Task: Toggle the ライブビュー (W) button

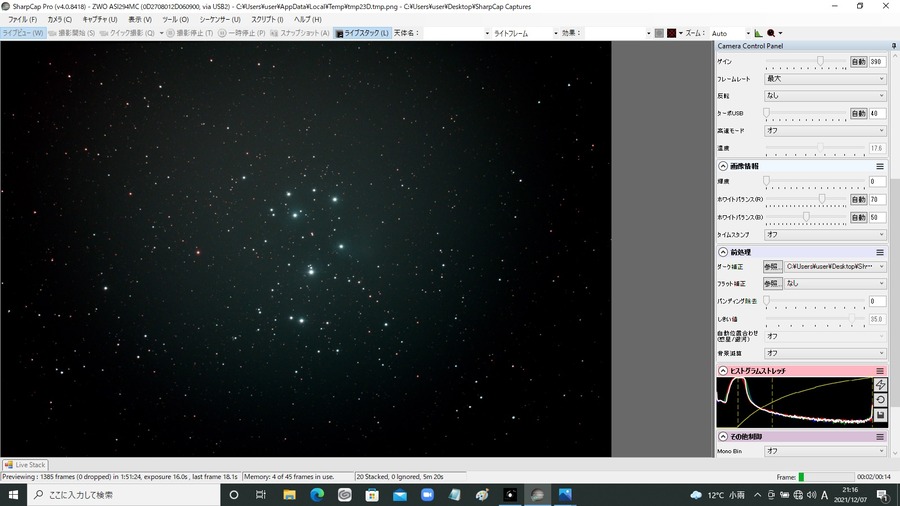Action: click(23, 33)
